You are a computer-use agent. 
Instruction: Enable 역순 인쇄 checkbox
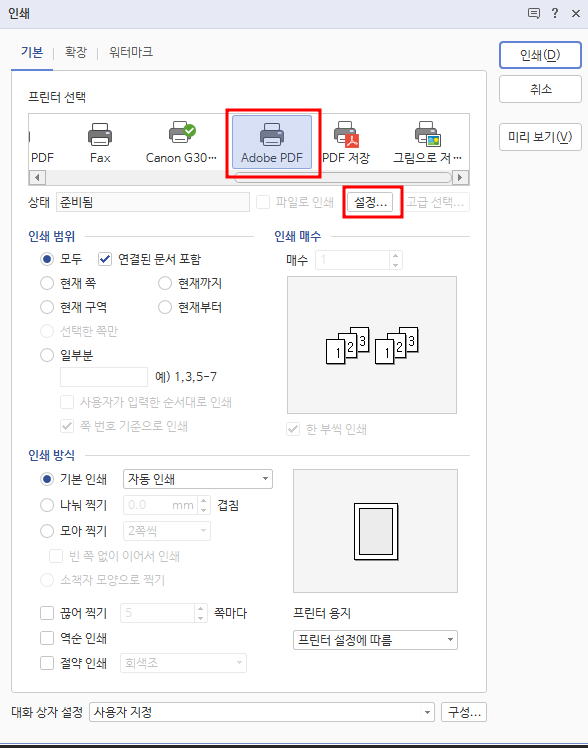47,638
